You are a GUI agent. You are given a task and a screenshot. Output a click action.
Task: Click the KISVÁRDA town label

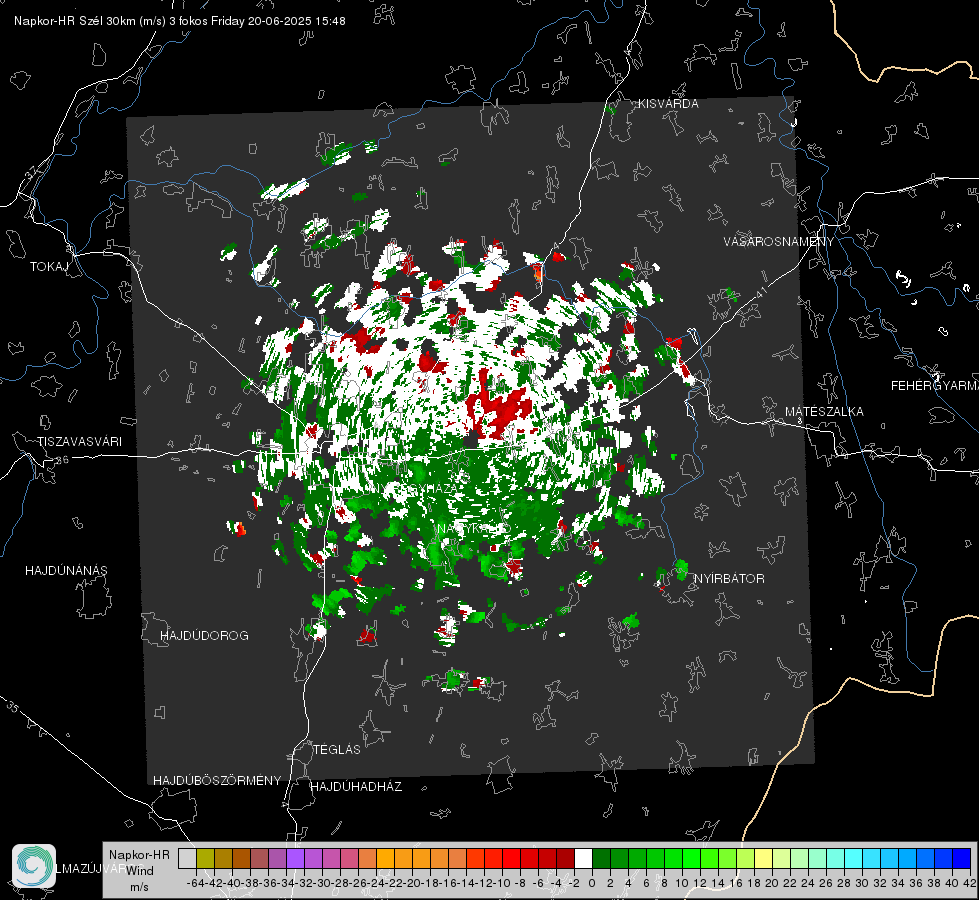pyautogui.click(x=668, y=104)
